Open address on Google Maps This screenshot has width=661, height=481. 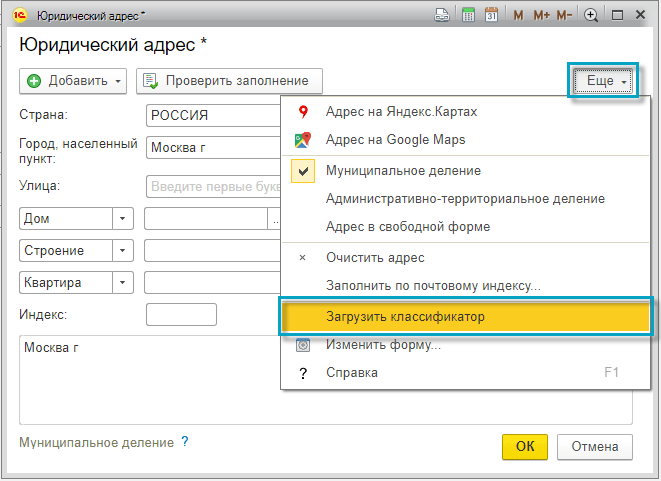[x=395, y=140]
